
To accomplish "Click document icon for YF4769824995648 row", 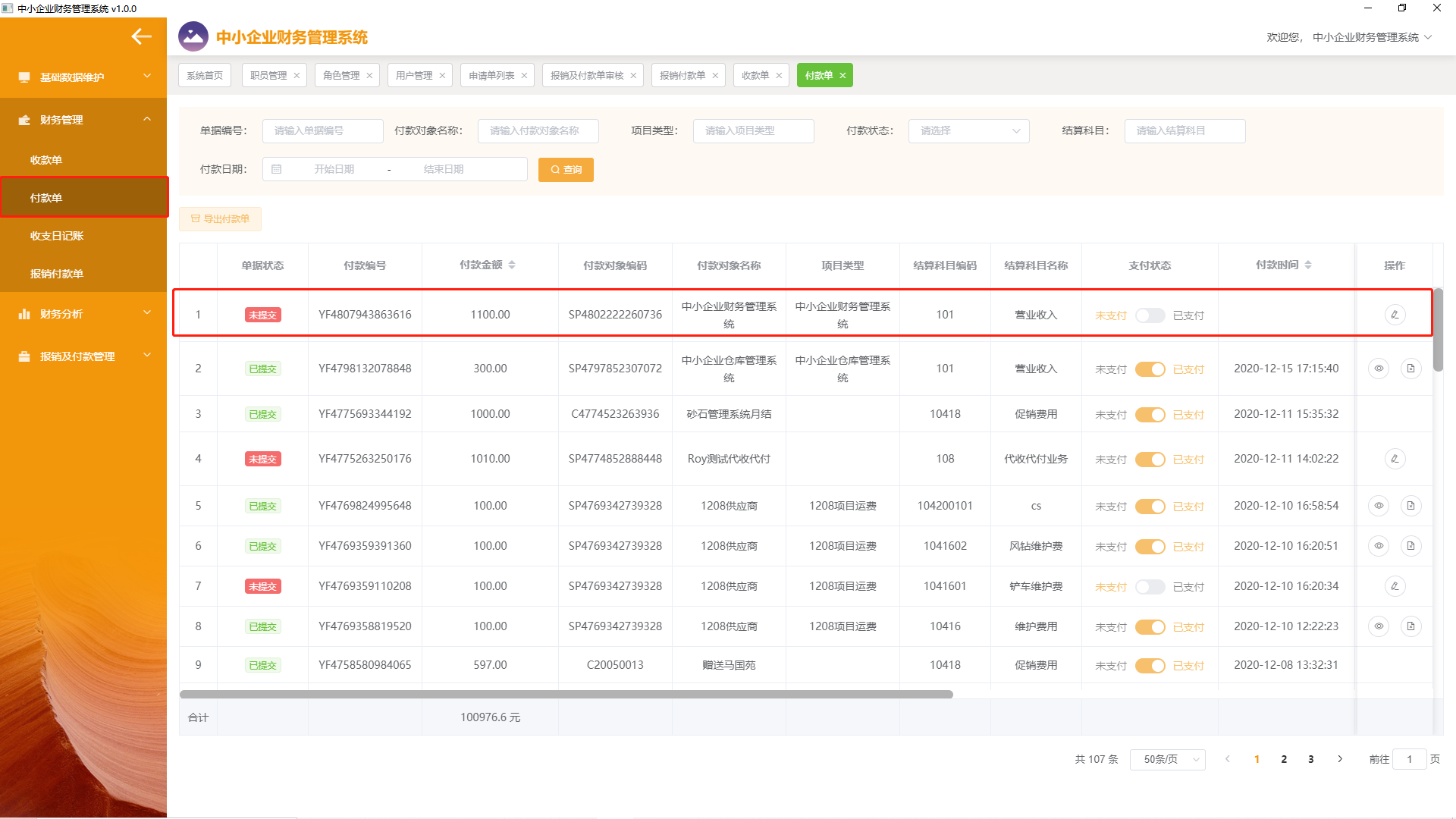I will tap(1410, 506).
